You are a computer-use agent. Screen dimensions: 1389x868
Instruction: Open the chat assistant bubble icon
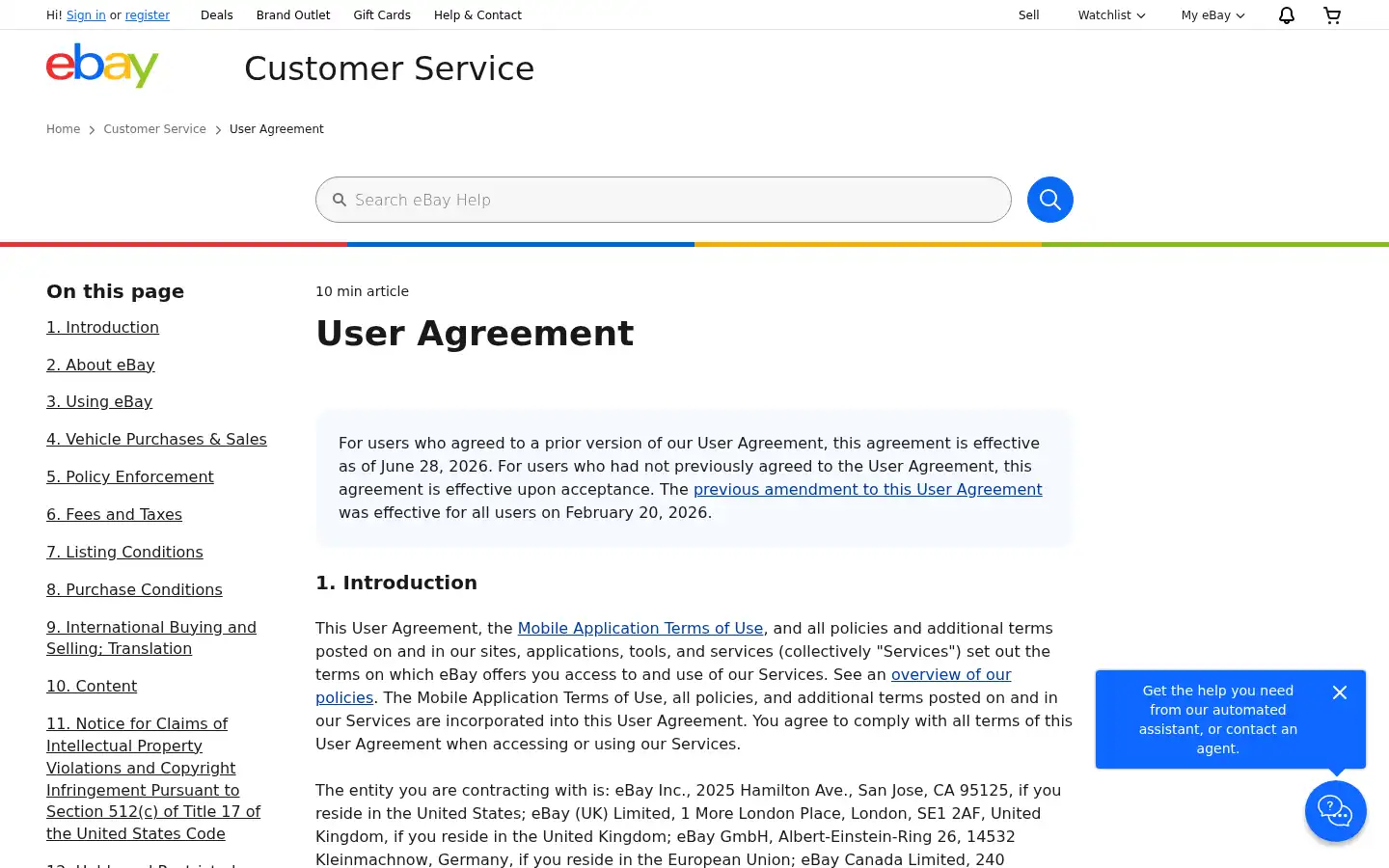point(1336,811)
